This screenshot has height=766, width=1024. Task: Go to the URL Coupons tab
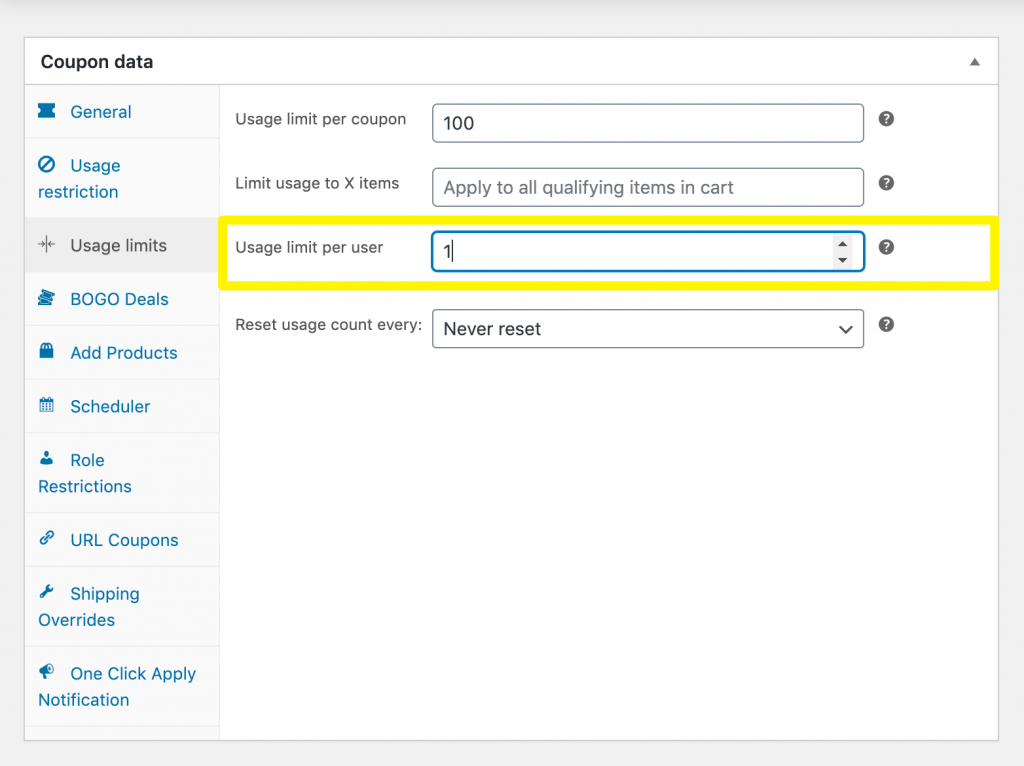[x=121, y=540]
